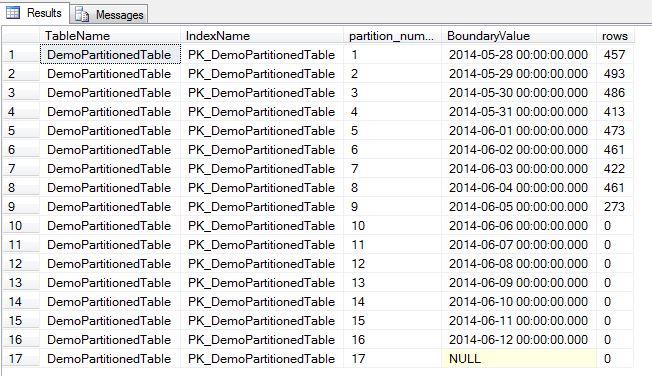Click boundary value 2014-06-05 00:00:00.000

(519, 207)
